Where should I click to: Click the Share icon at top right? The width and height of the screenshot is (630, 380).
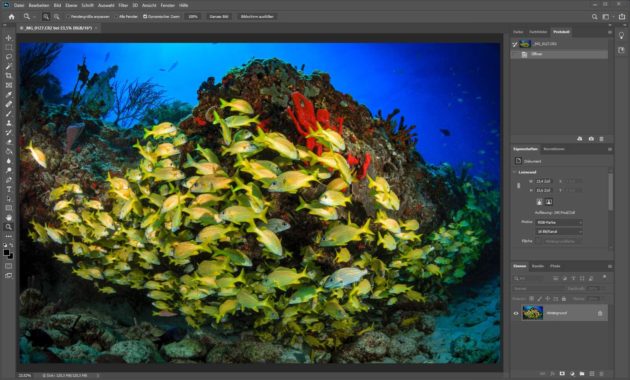point(622,17)
